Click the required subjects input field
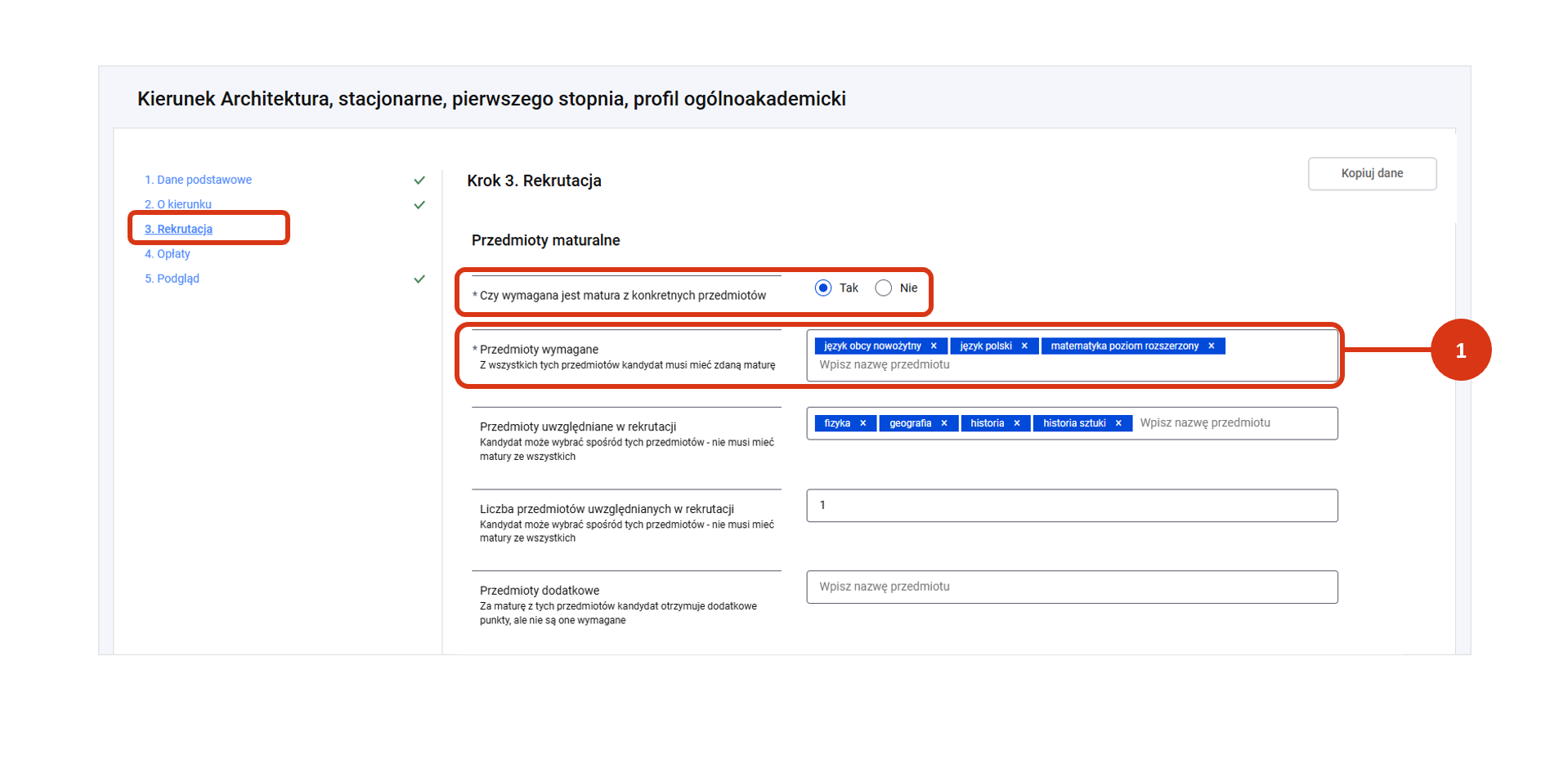 click(x=1063, y=365)
